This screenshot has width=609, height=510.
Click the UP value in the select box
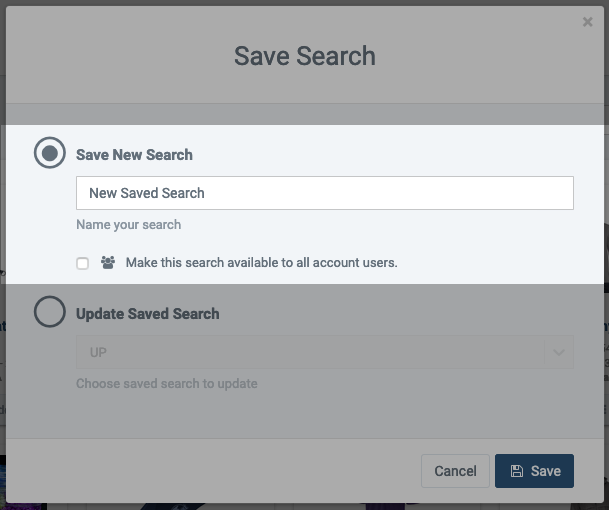tap(98, 352)
